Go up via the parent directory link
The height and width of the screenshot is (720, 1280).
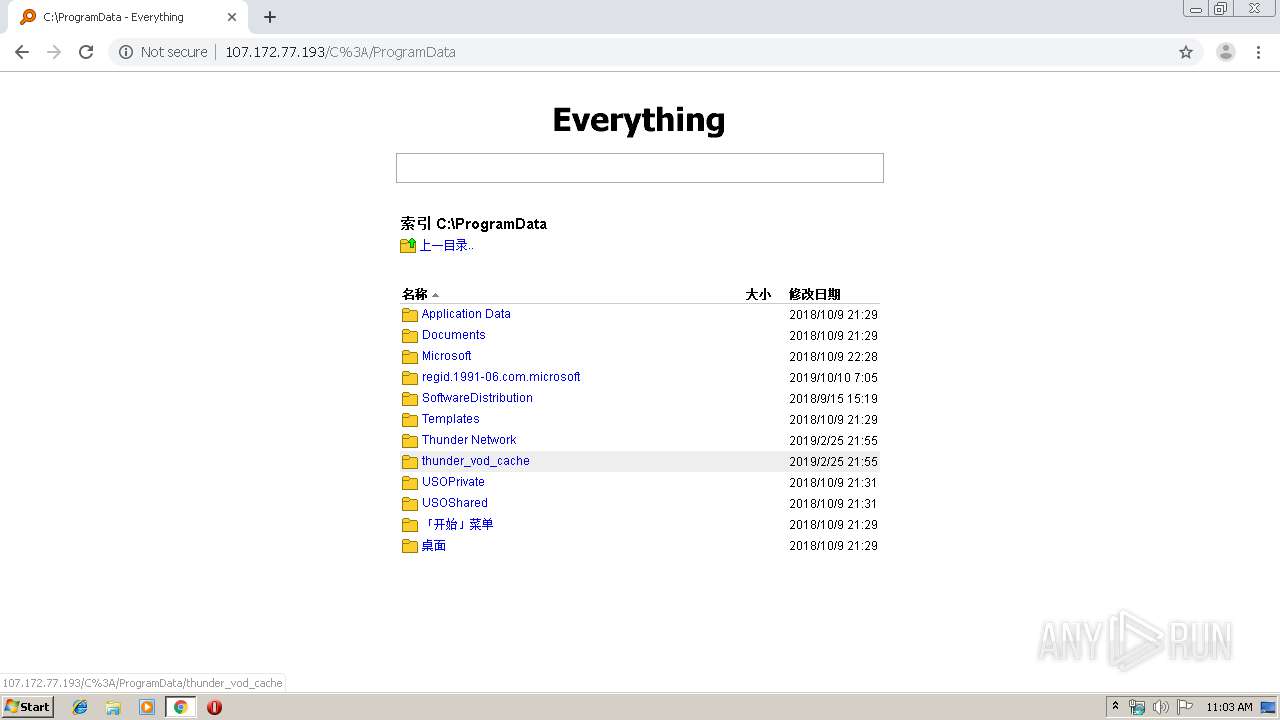tap(446, 245)
